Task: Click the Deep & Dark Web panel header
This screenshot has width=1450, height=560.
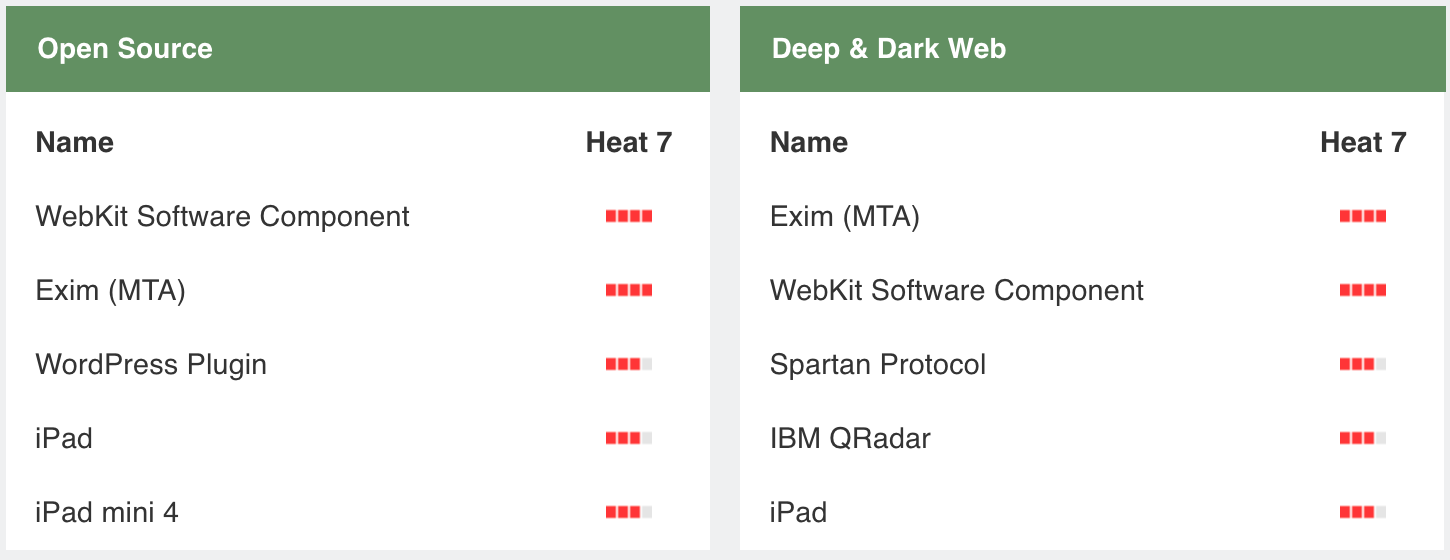Action: click(888, 49)
